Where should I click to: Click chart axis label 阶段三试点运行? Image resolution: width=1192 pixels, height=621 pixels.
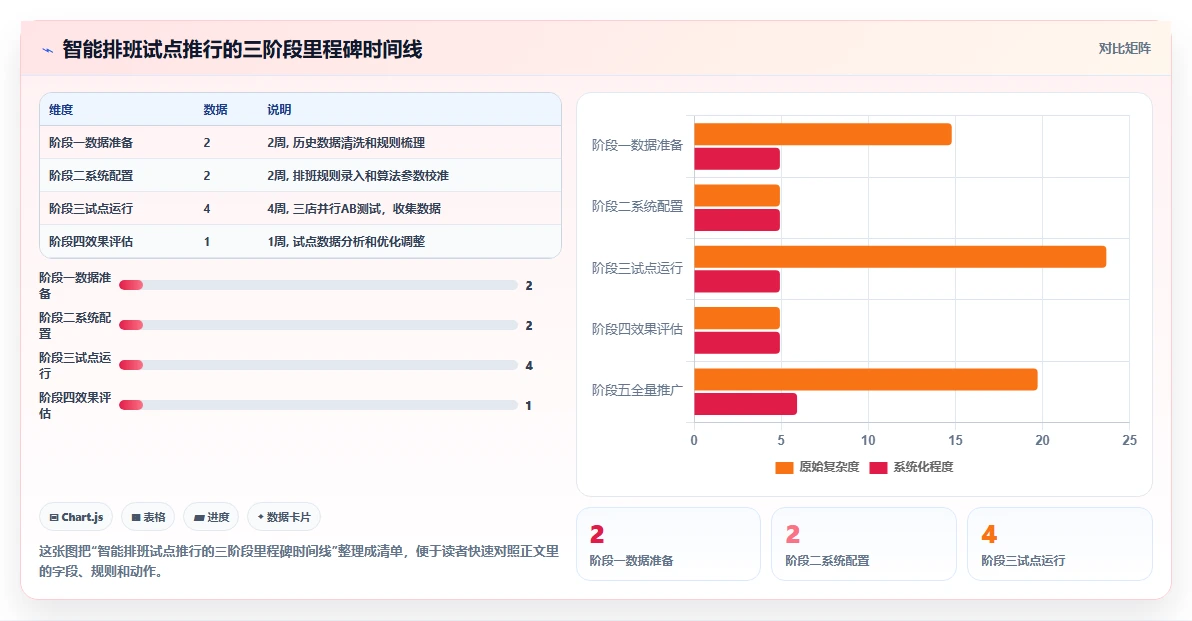(637, 268)
